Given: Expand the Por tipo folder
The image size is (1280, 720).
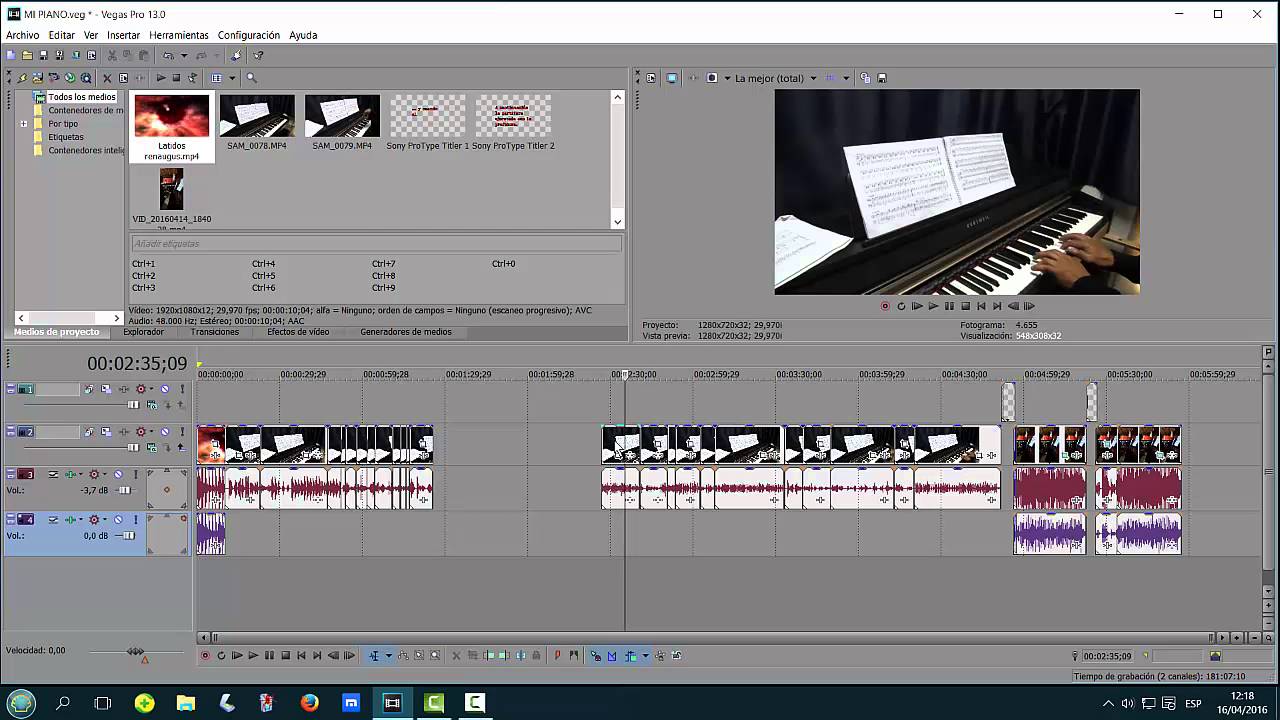Looking at the screenshot, I should coord(24,124).
